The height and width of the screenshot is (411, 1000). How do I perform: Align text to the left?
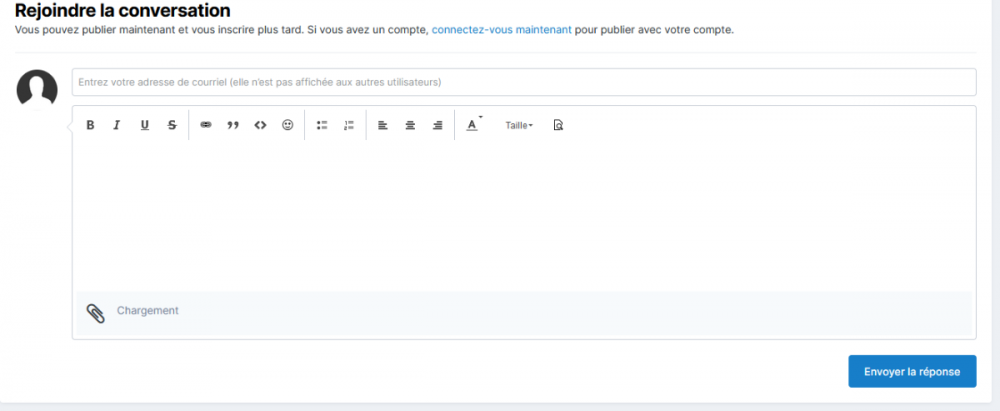(x=383, y=125)
